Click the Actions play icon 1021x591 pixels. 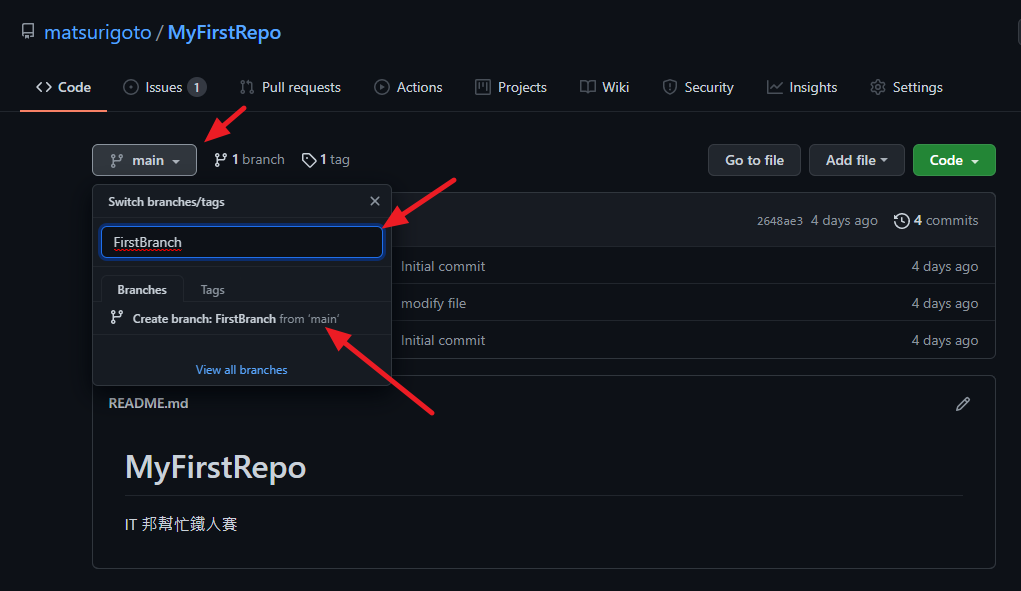(x=382, y=87)
